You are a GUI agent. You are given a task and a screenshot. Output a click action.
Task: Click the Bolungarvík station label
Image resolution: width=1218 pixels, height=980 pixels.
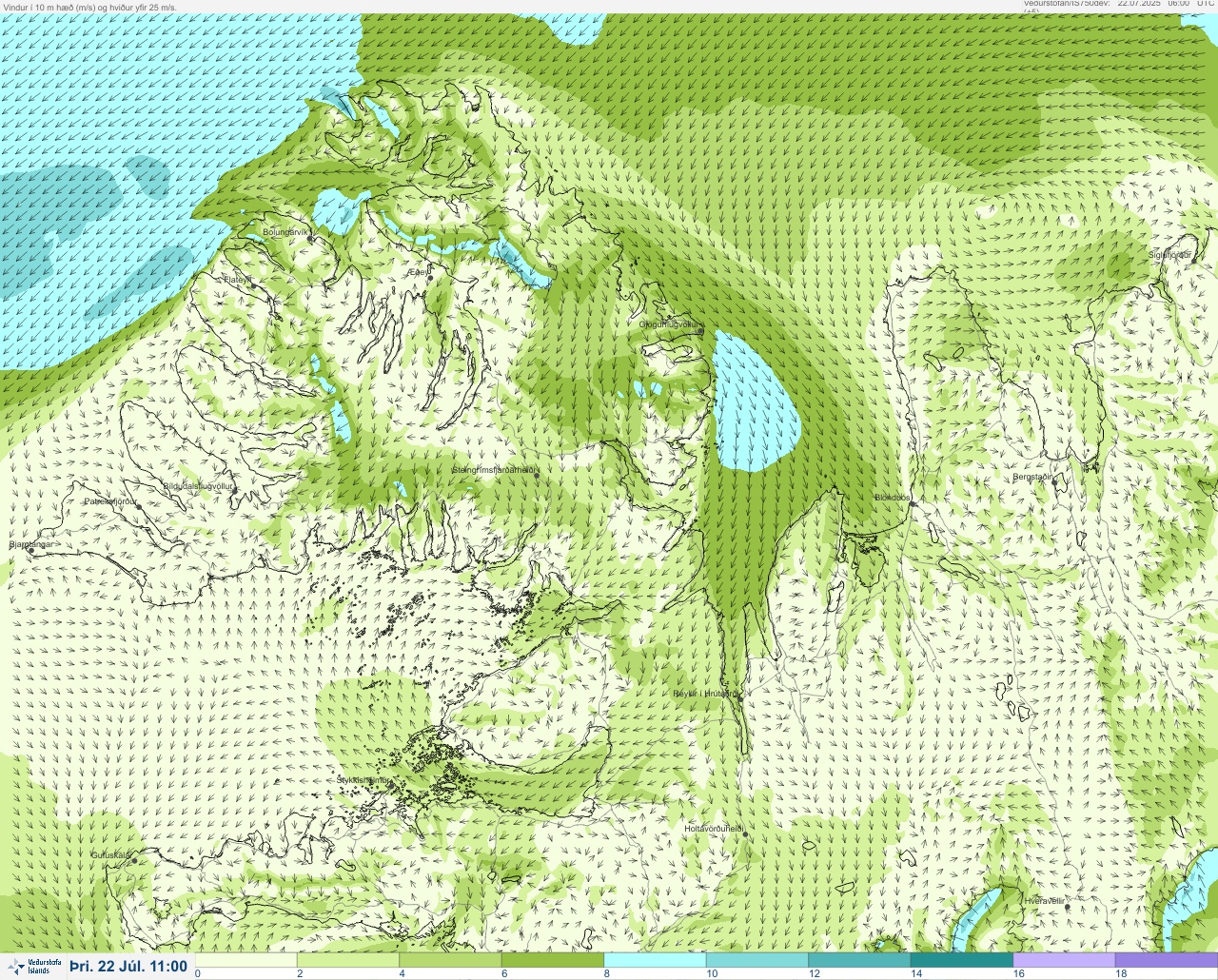(x=286, y=231)
